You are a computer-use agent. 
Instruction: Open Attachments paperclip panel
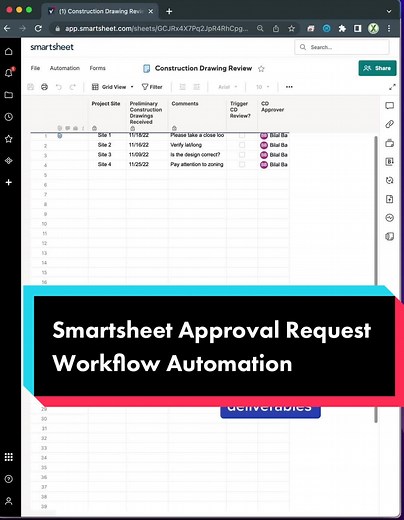point(389,124)
